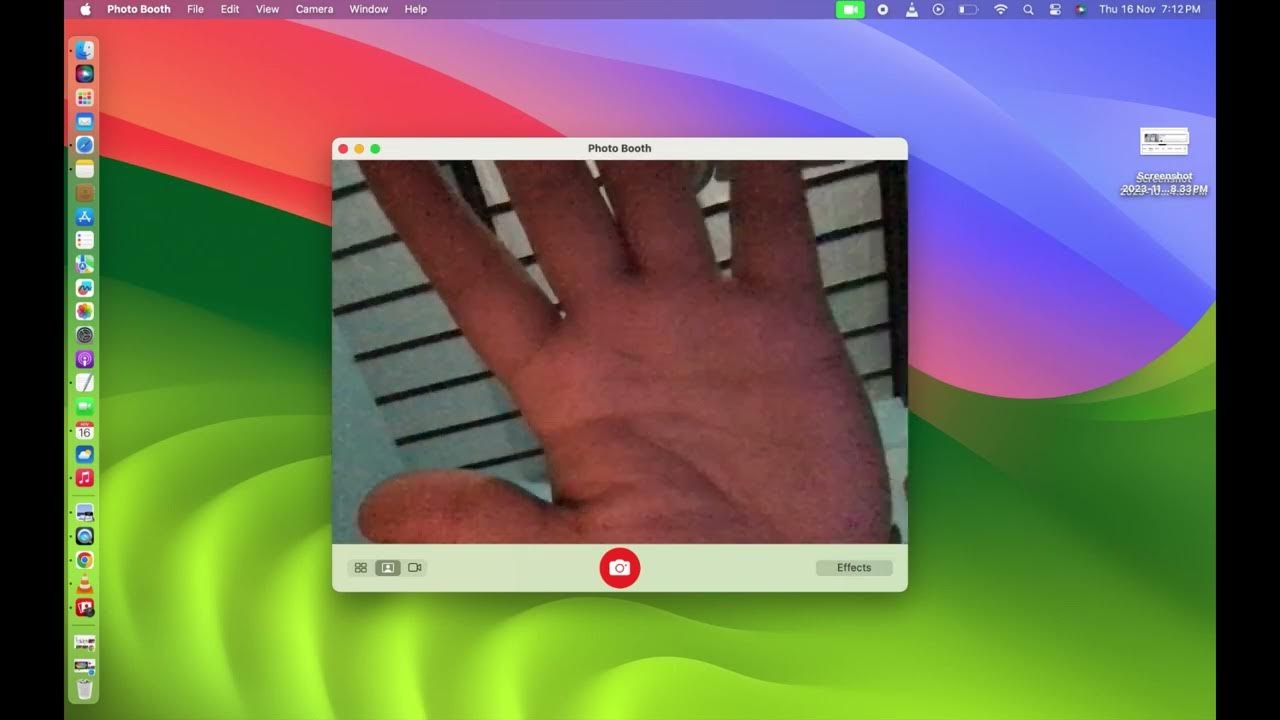The width and height of the screenshot is (1280, 720).
Task: Open the dark round icon below Photos in Dock
Action: 85,335
